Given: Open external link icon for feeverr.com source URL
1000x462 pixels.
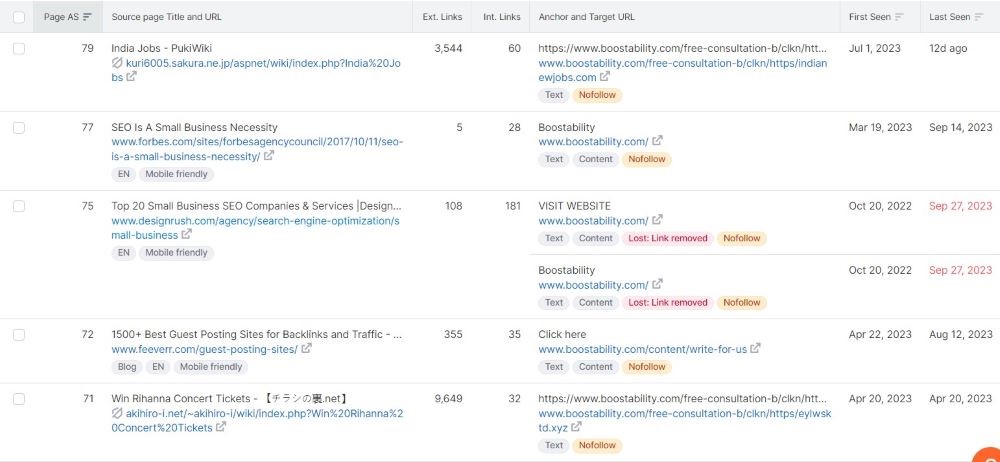Looking at the screenshot, I should click(307, 349).
